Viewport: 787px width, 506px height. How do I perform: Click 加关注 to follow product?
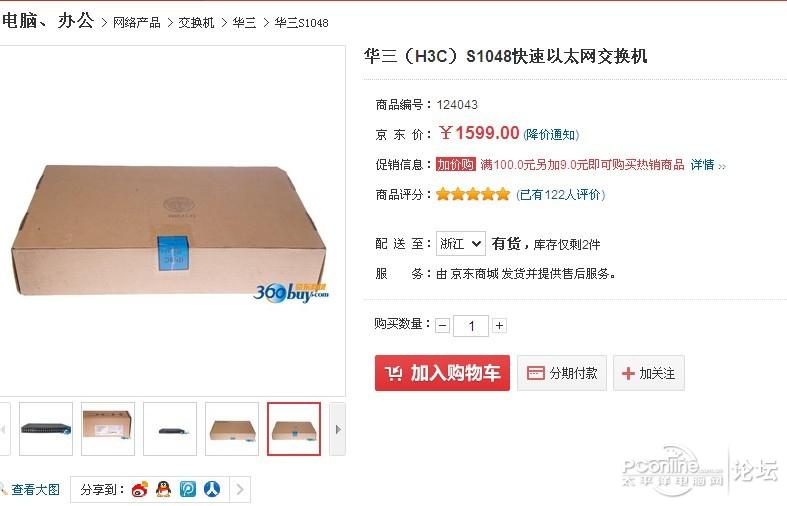[648, 373]
